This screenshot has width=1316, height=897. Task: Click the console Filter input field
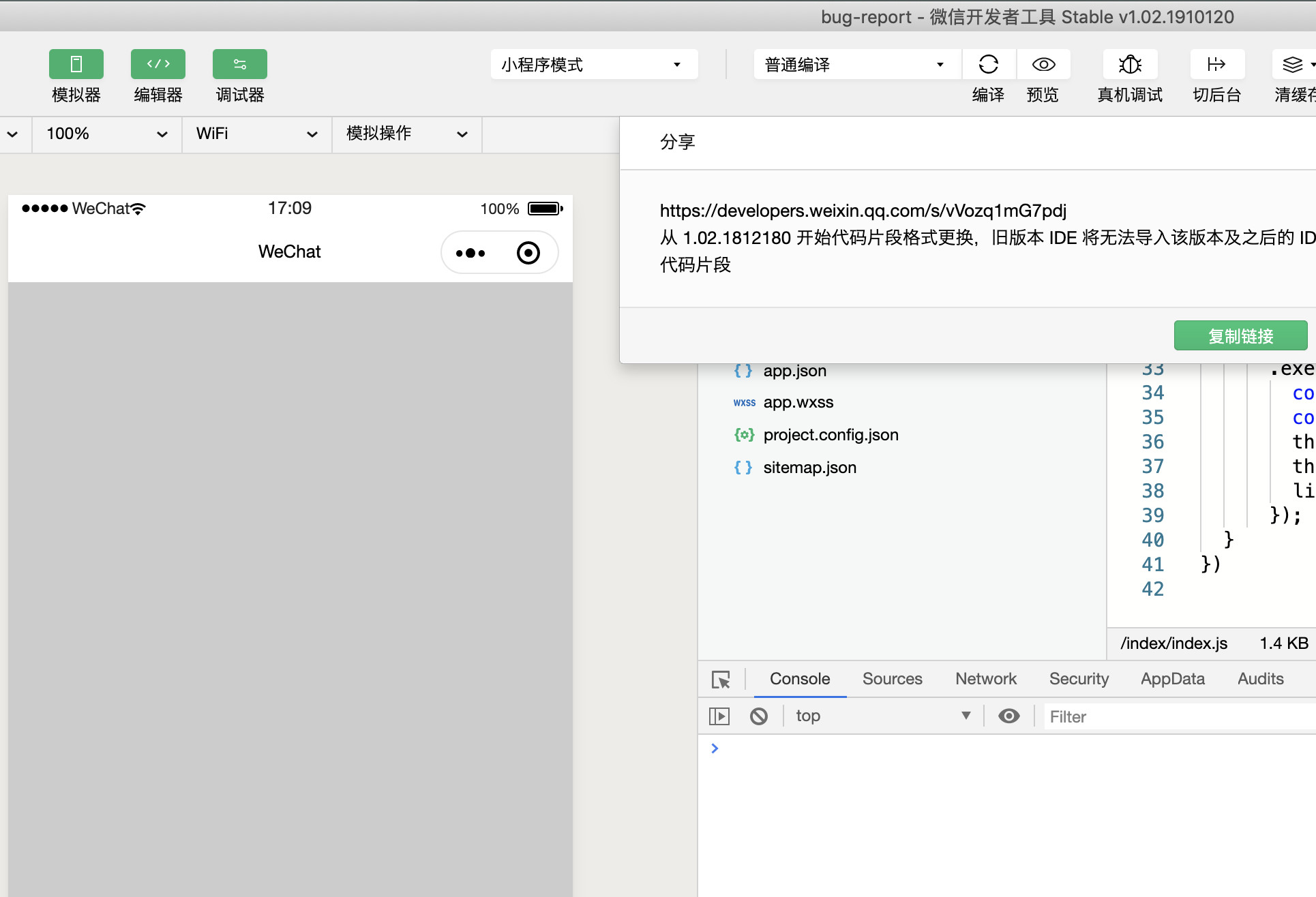[1180, 716]
